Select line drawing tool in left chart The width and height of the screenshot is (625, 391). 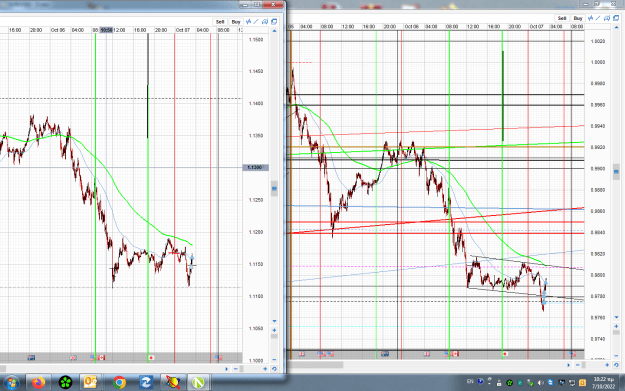point(256,22)
